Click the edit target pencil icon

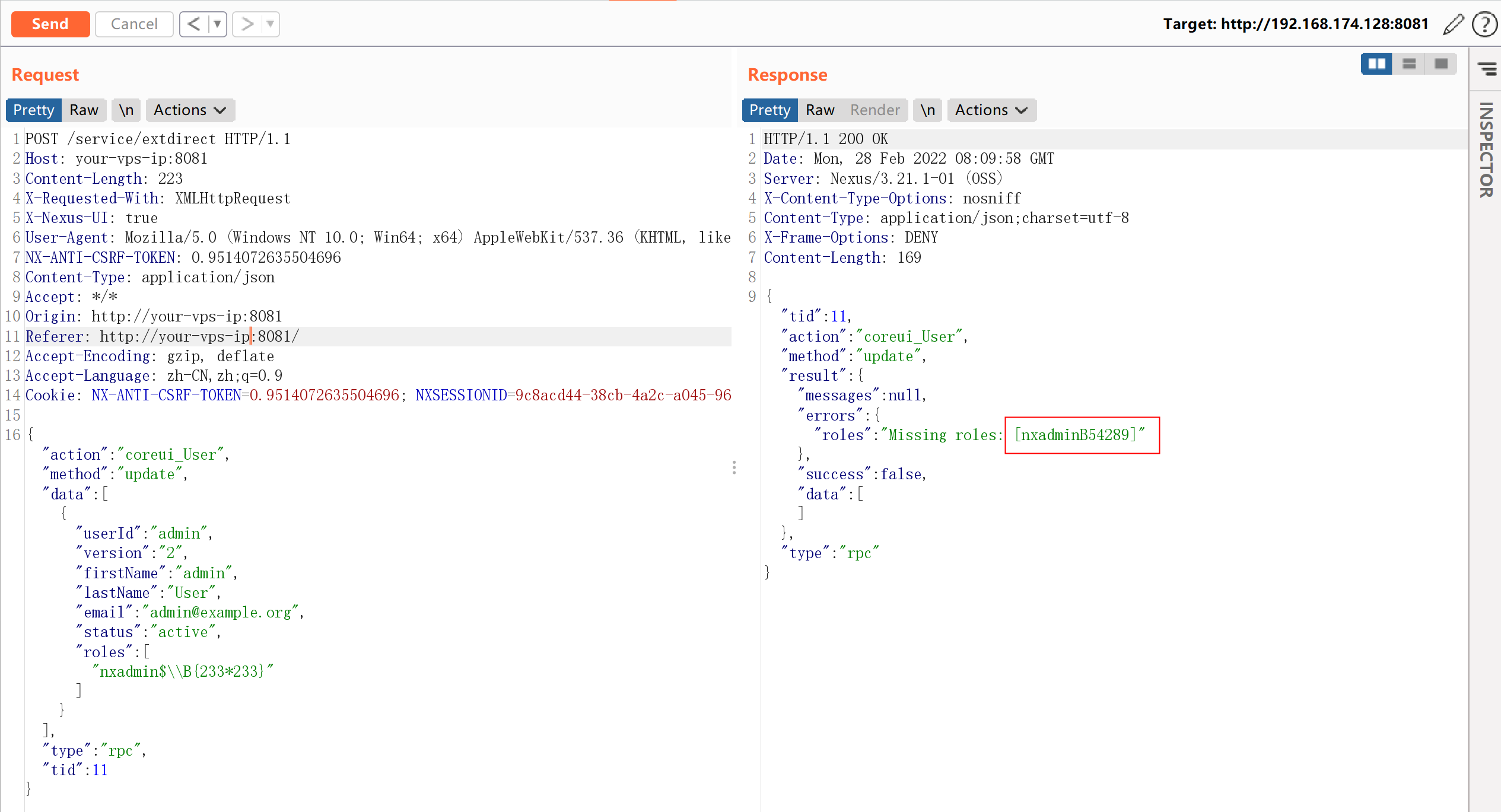point(1453,24)
